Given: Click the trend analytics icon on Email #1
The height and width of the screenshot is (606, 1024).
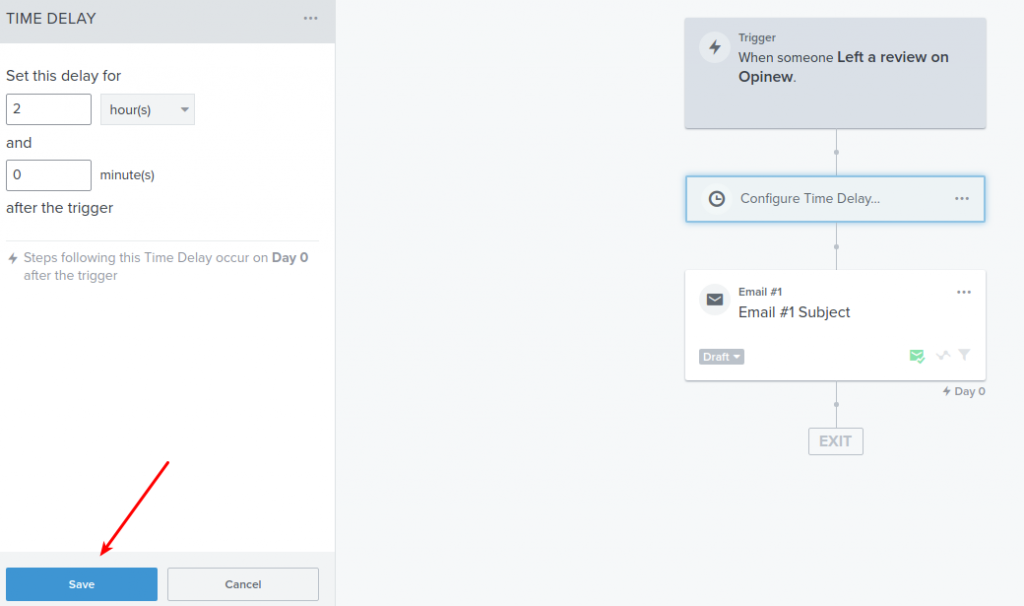Looking at the screenshot, I should pyautogui.click(x=942, y=355).
